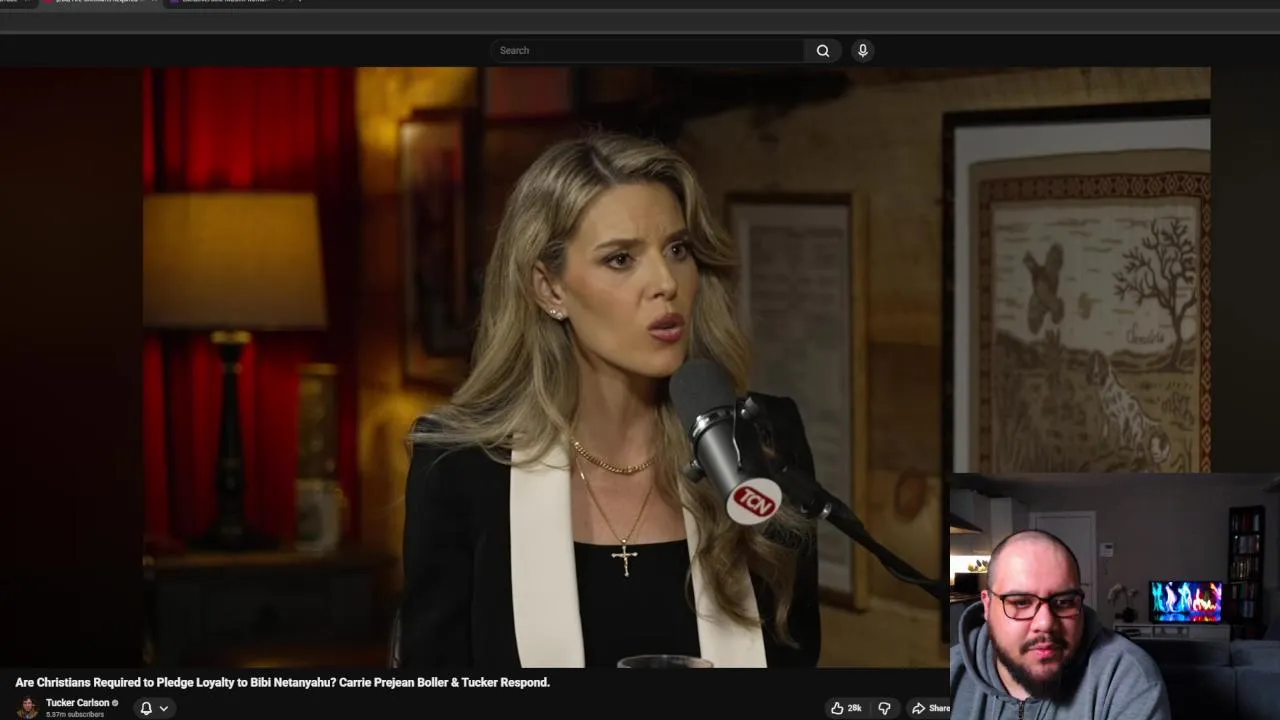
Task: Click the 5.37m subscribers text
Action: coord(75,715)
